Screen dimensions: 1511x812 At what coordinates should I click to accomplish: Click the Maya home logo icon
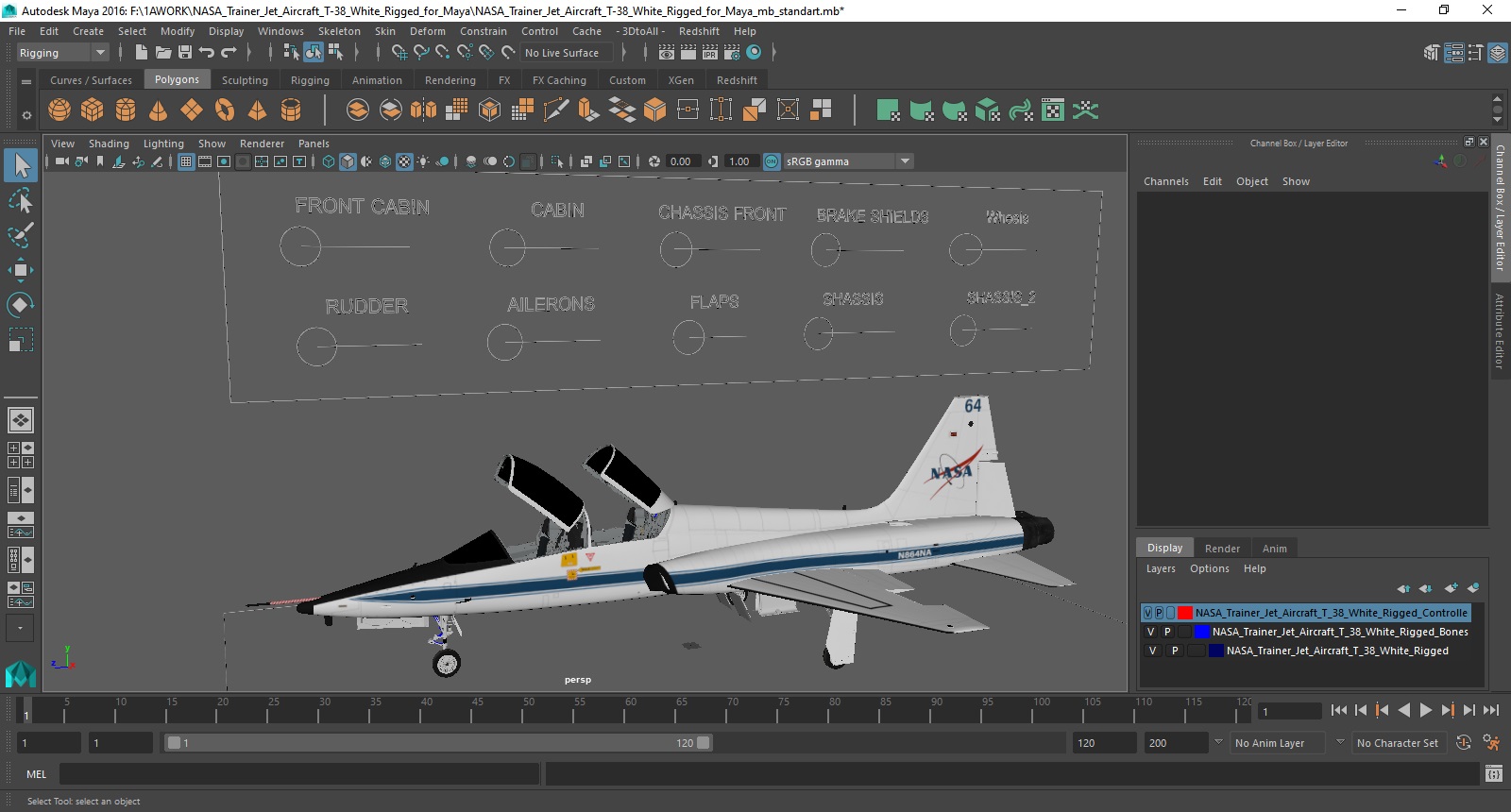pos(21,673)
